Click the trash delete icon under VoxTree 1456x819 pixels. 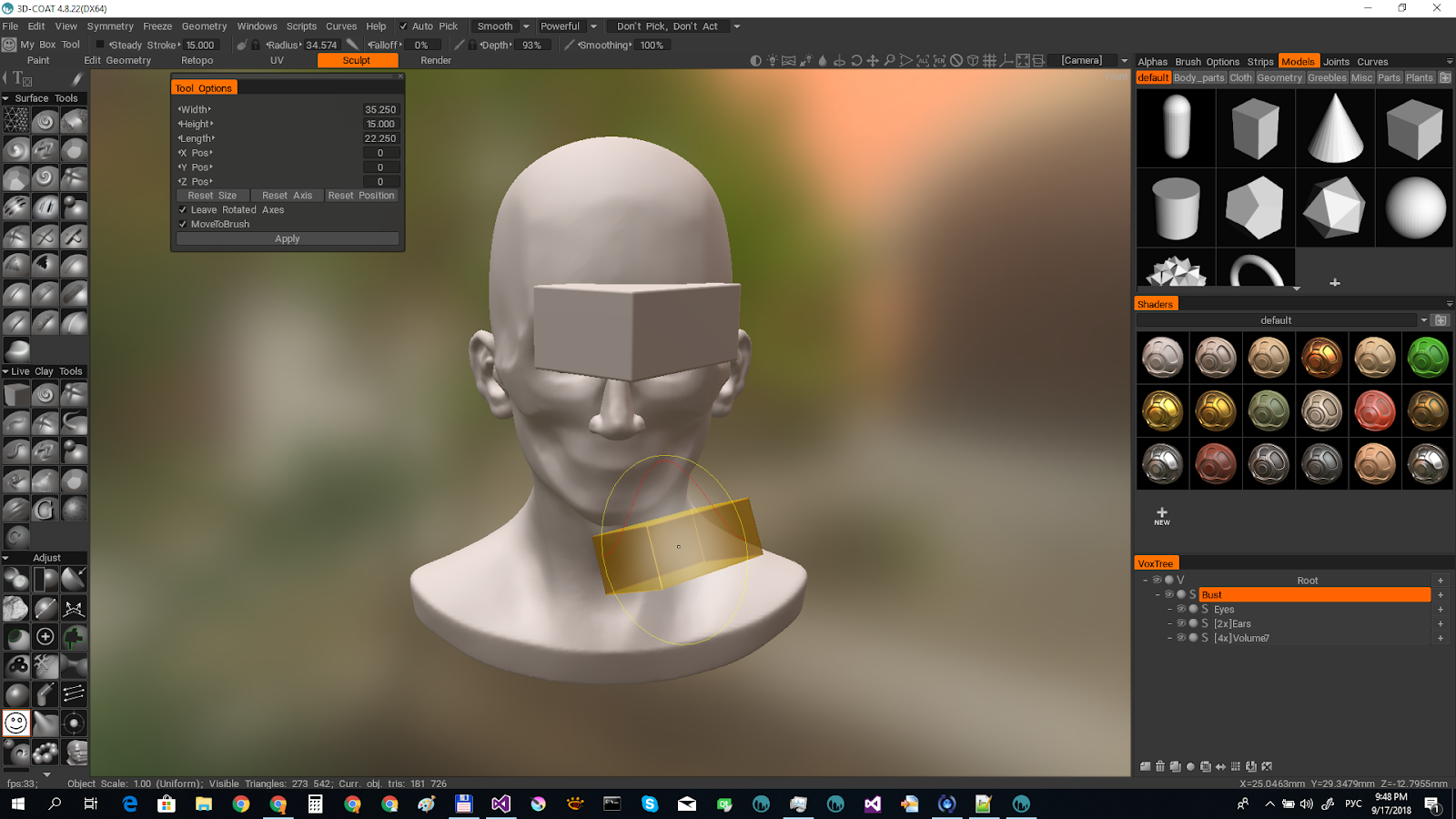click(1160, 766)
